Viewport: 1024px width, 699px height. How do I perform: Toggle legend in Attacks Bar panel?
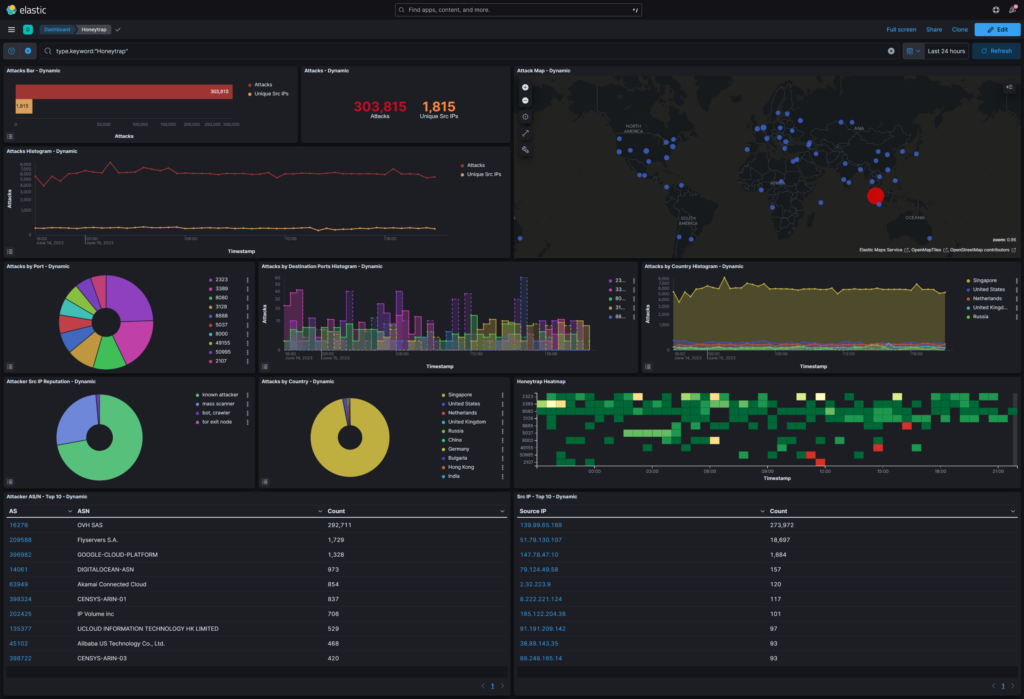pyautogui.click(x=10, y=137)
